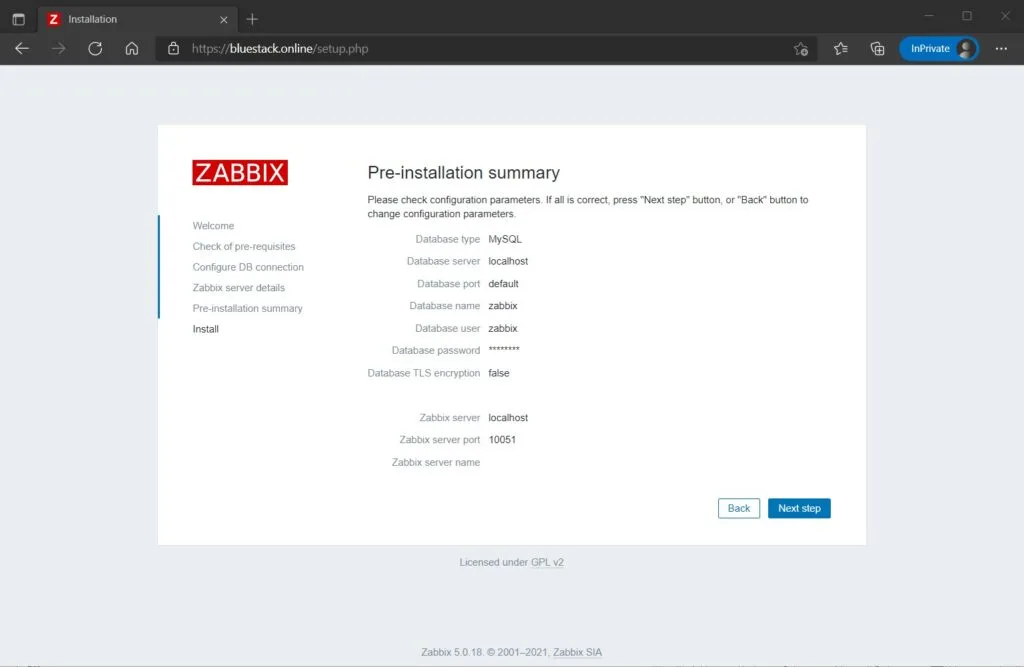
Task: Open a new browser tab
Action: (252, 20)
